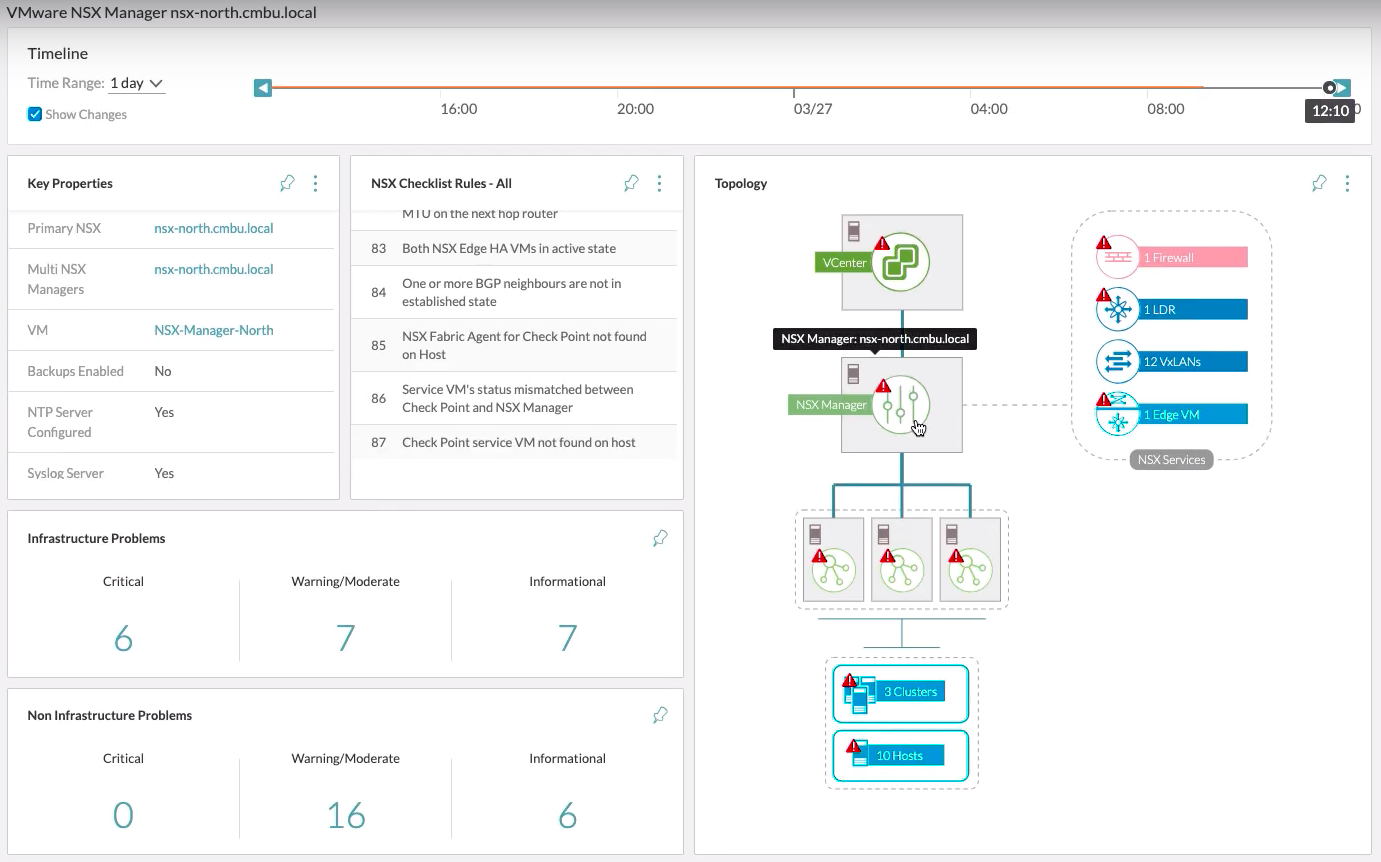Click the VCenter green label

click(844, 263)
